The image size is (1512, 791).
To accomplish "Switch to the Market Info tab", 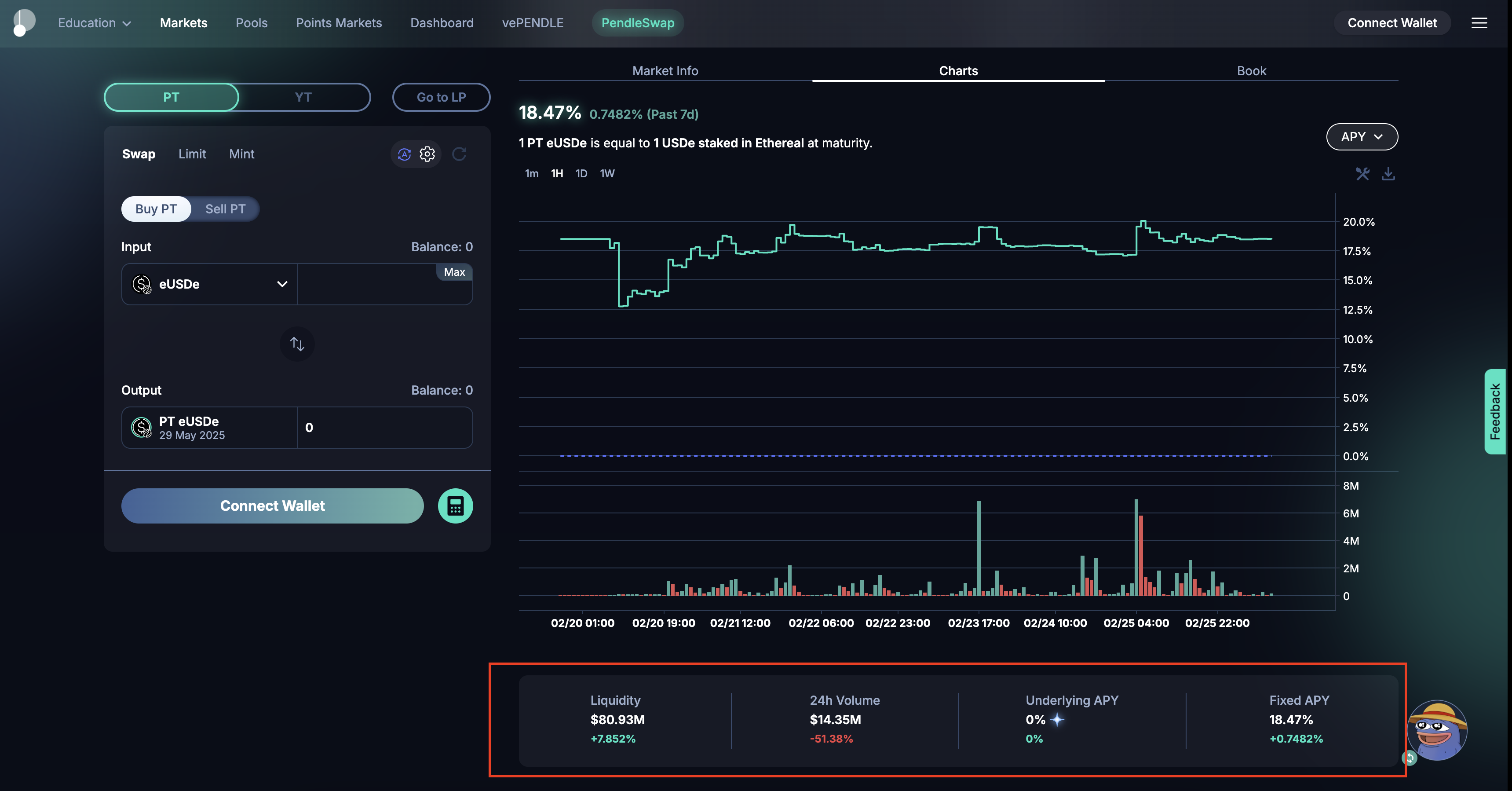I will 665,70.
